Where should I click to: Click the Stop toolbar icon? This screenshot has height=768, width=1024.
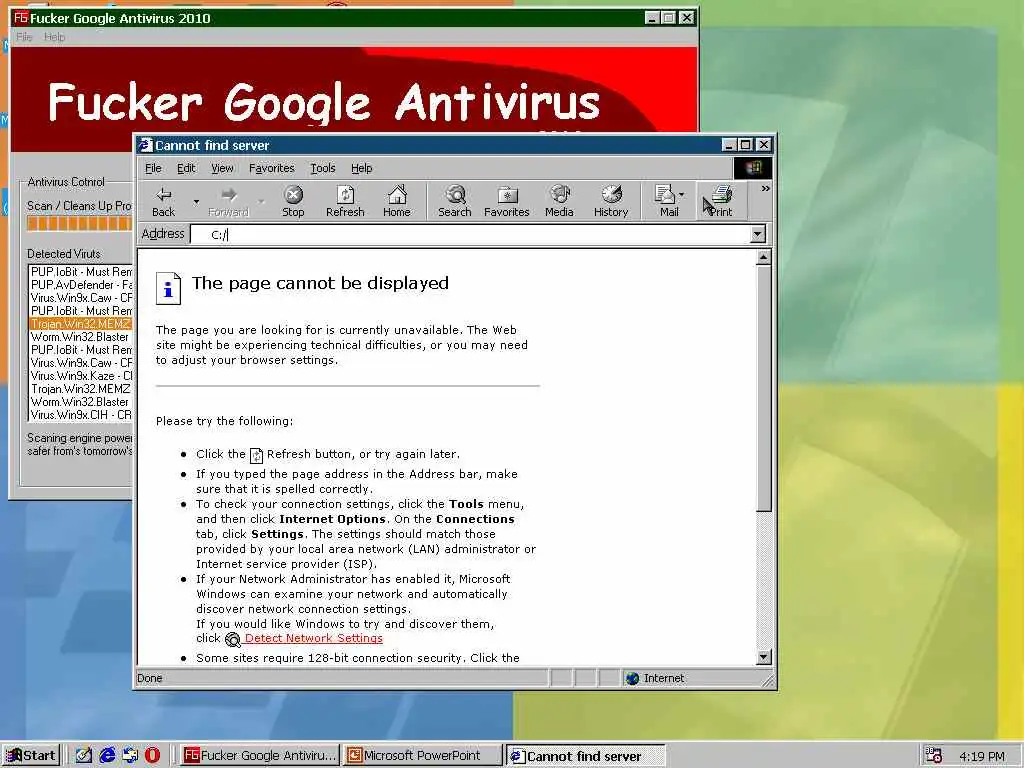[x=293, y=201]
